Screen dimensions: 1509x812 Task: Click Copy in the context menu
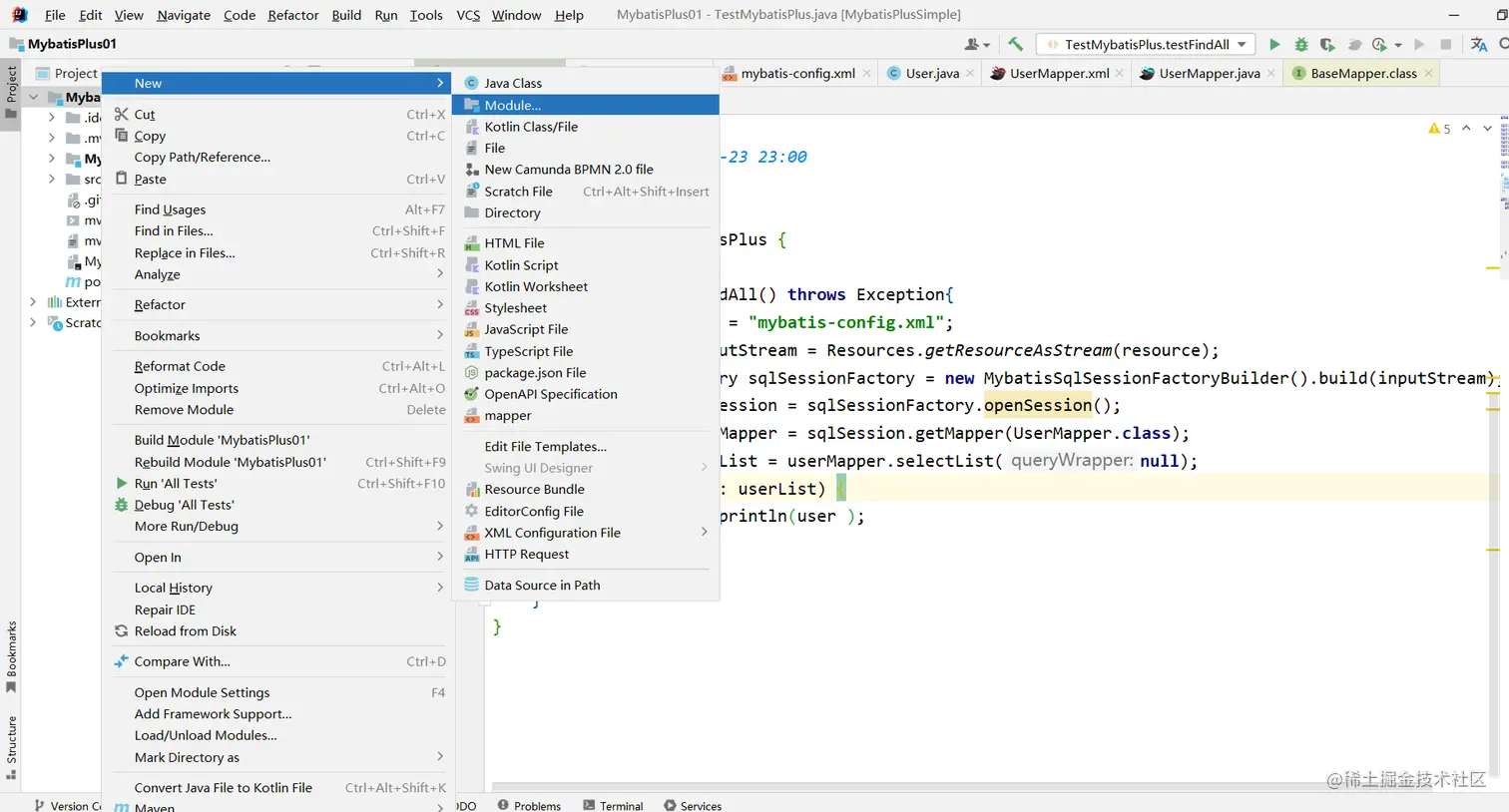(x=278, y=136)
